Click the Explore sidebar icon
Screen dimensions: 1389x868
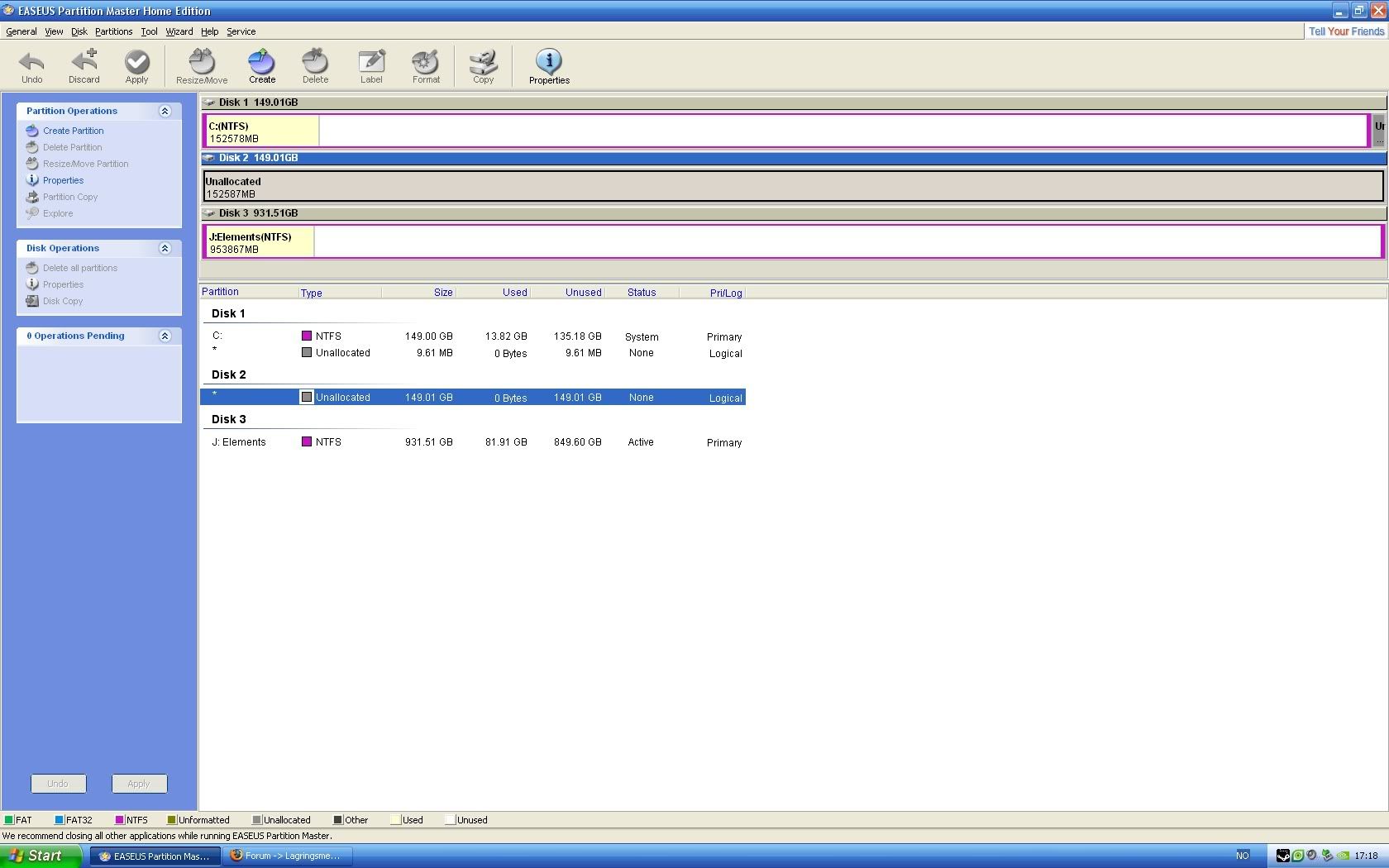[32, 213]
